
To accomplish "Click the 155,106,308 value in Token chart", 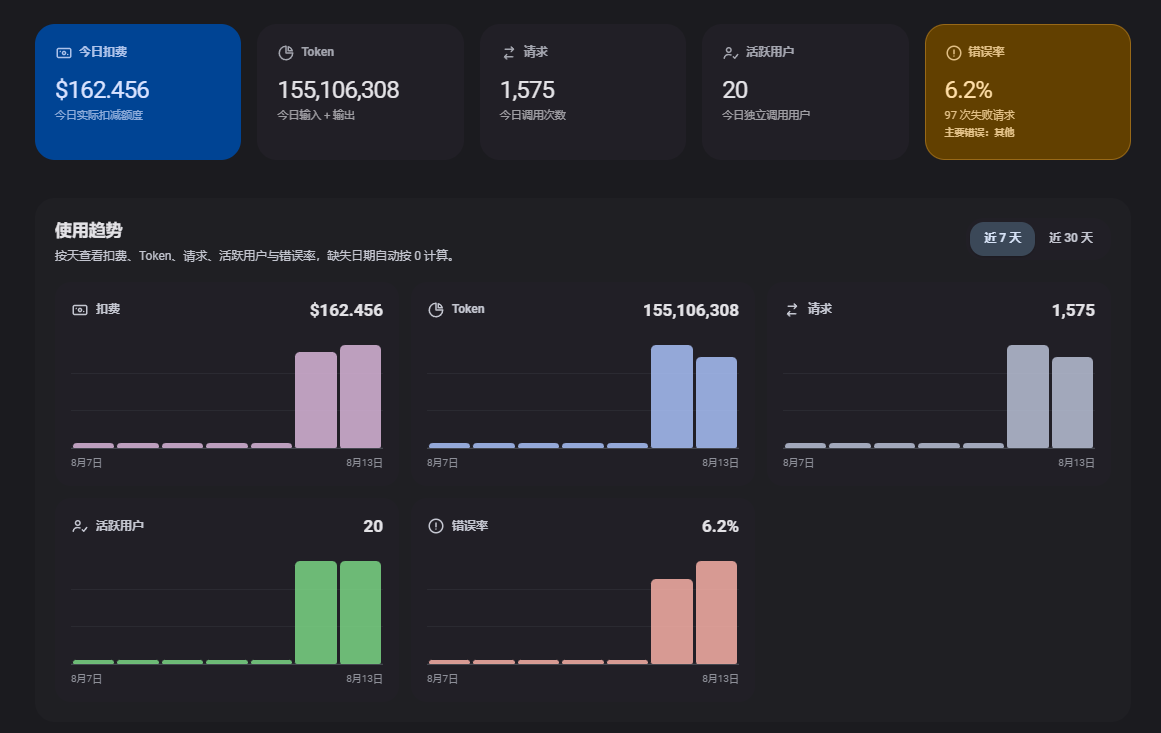I will point(691,310).
